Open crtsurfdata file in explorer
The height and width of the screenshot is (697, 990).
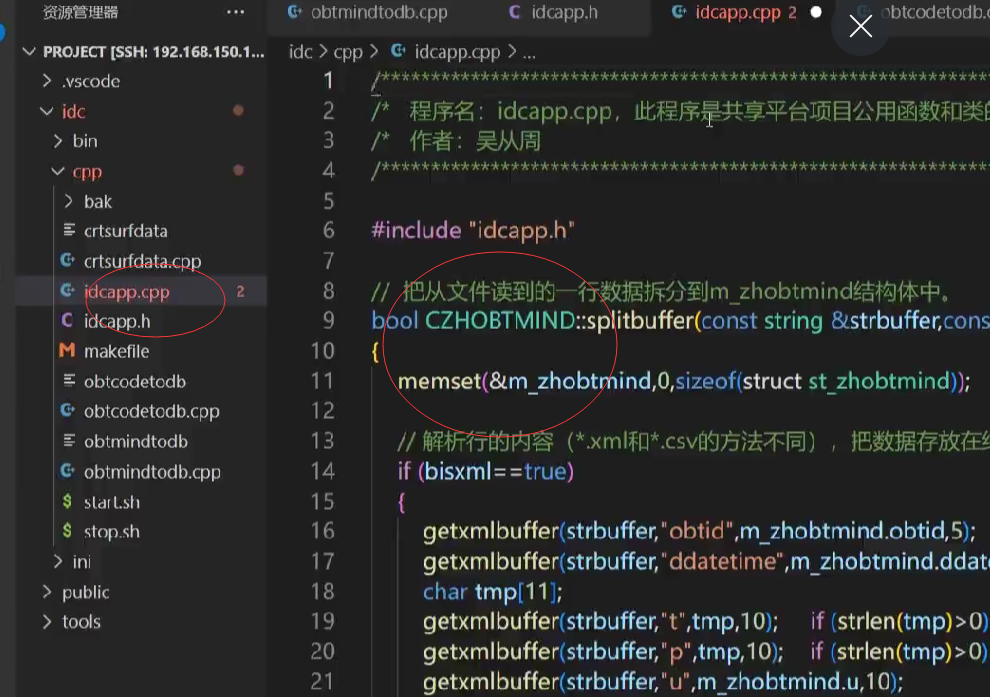click(126, 231)
